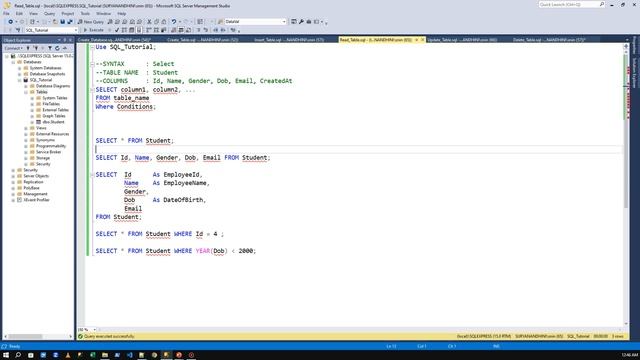Image resolution: width=640 pixels, height=360 pixels.
Task: Close the active Read_Table.sql tab
Action: [422, 40]
